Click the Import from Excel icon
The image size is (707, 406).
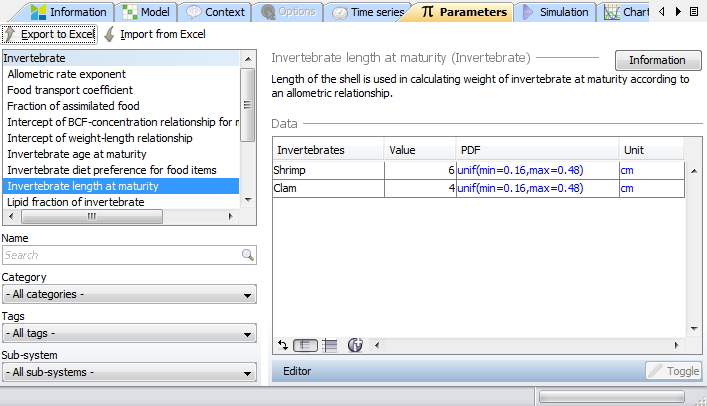tap(110, 34)
